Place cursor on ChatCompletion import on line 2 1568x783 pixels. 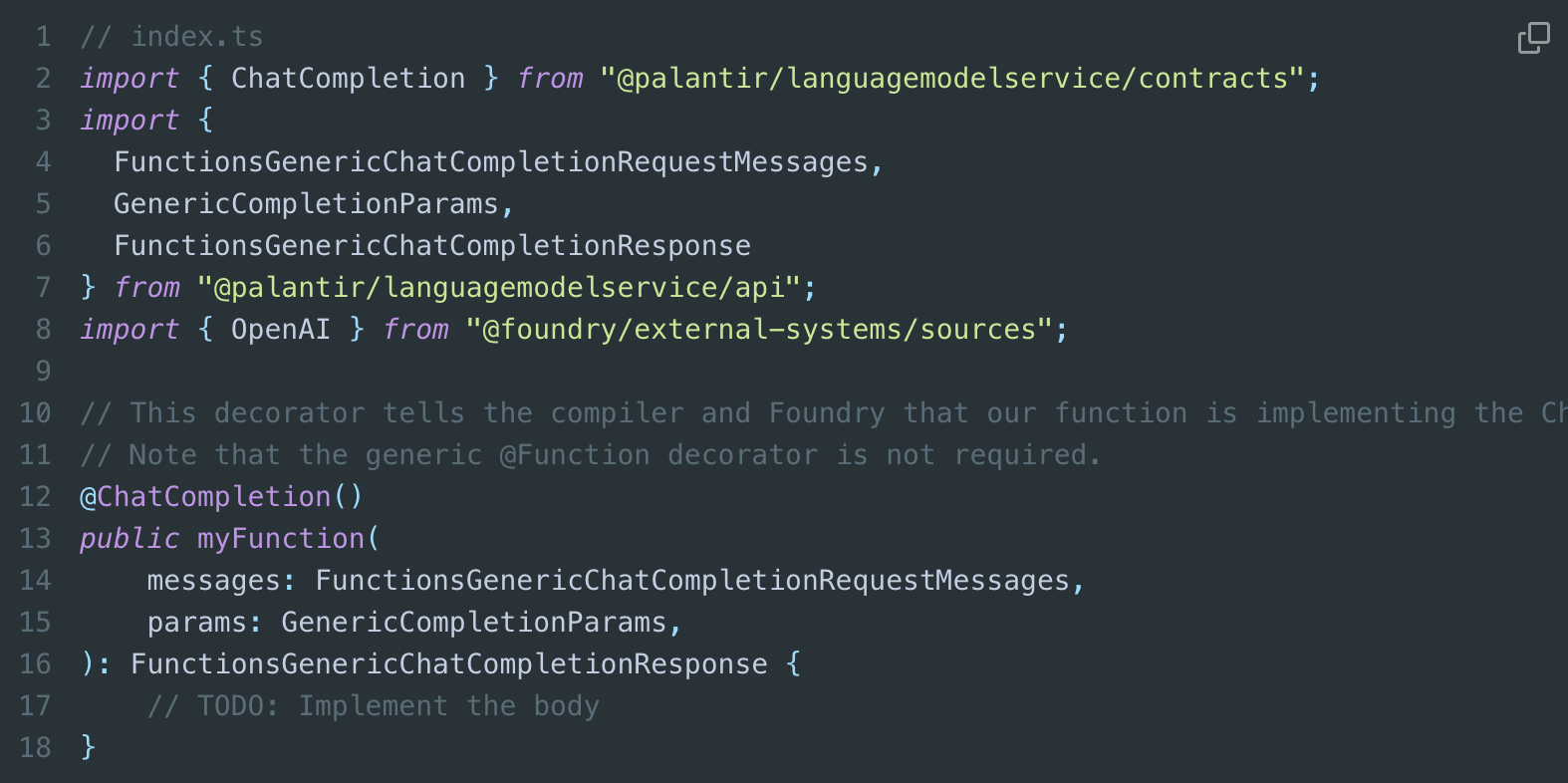coord(348,79)
